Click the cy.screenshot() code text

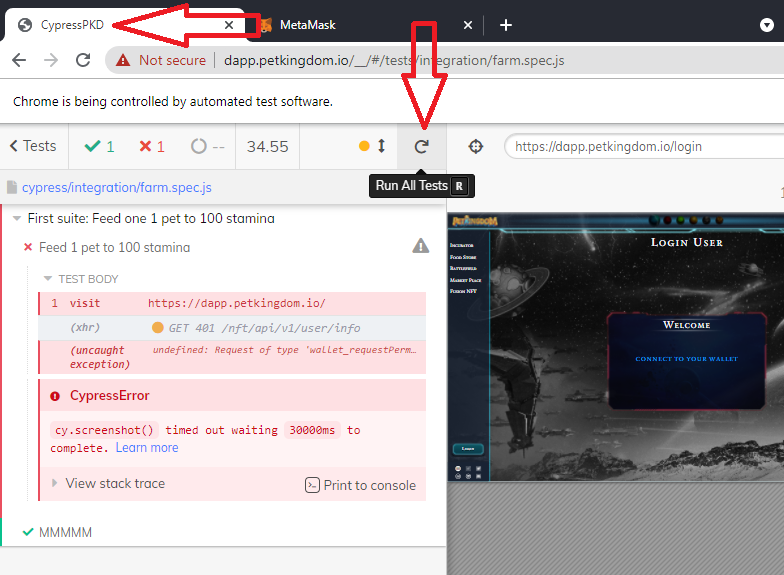(104, 430)
